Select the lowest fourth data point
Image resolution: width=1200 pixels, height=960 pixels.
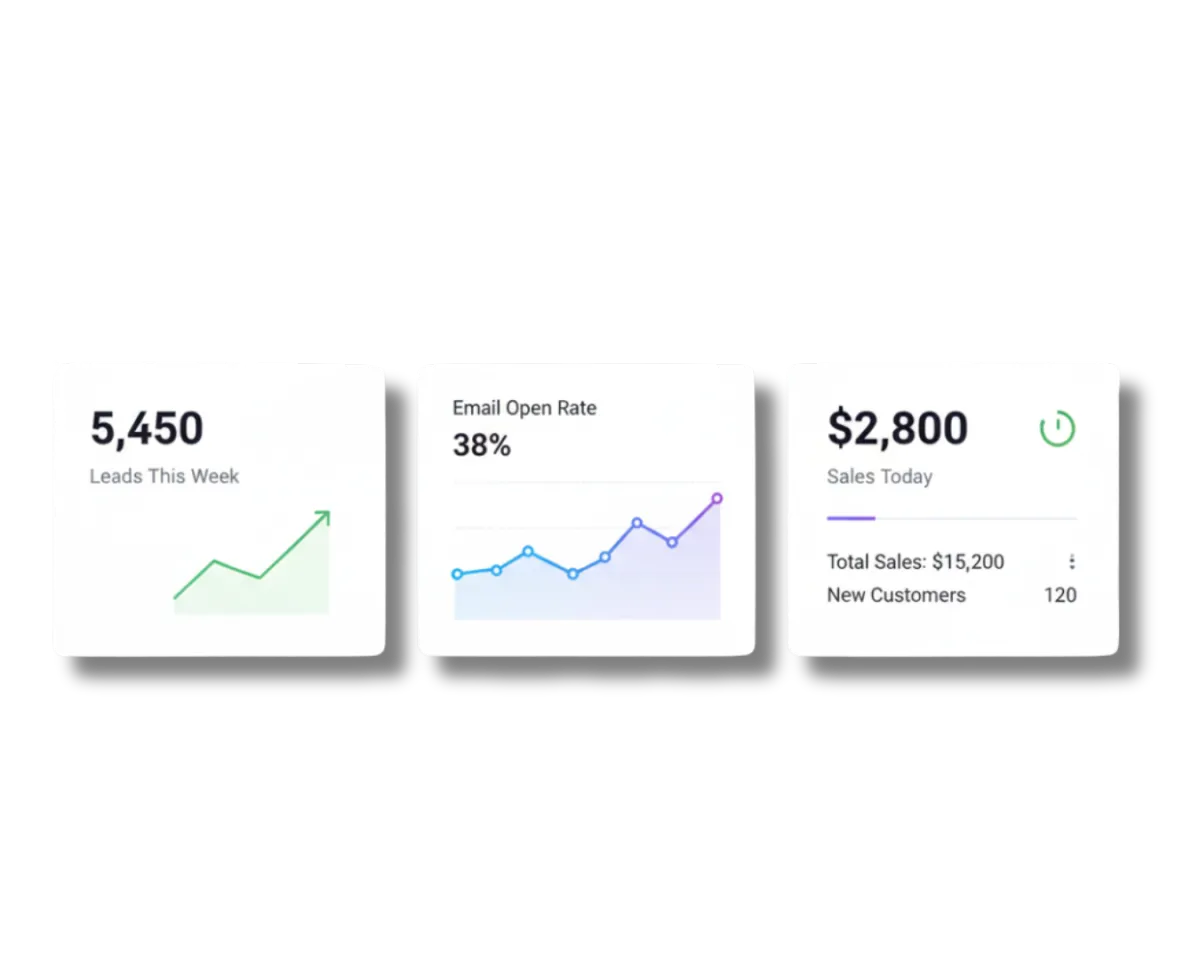coord(572,574)
